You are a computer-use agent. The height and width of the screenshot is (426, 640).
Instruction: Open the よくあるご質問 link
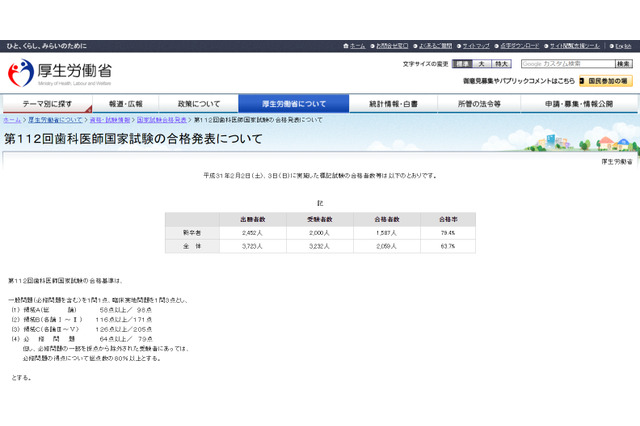(435, 46)
